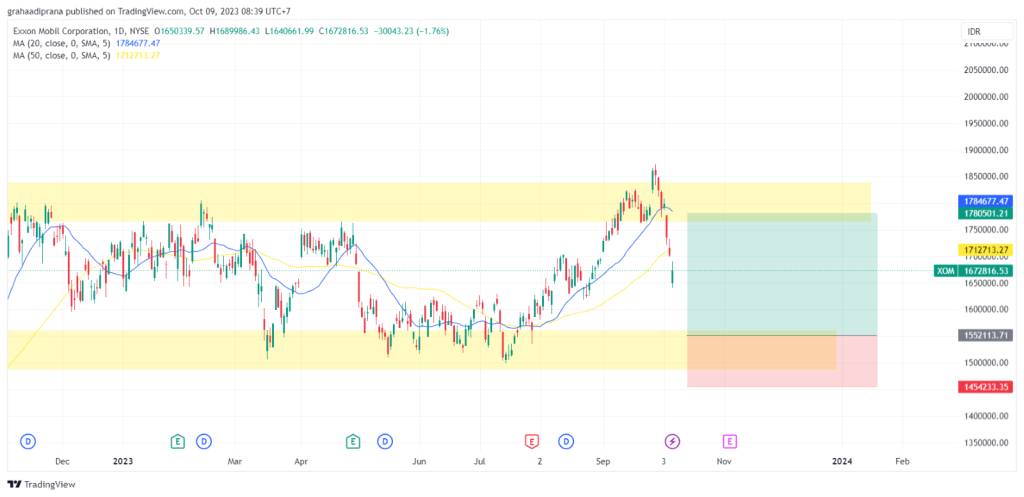Click the red 1454233.35 stop price label
This screenshot has height=497, width=1024.
click(986, 387)
